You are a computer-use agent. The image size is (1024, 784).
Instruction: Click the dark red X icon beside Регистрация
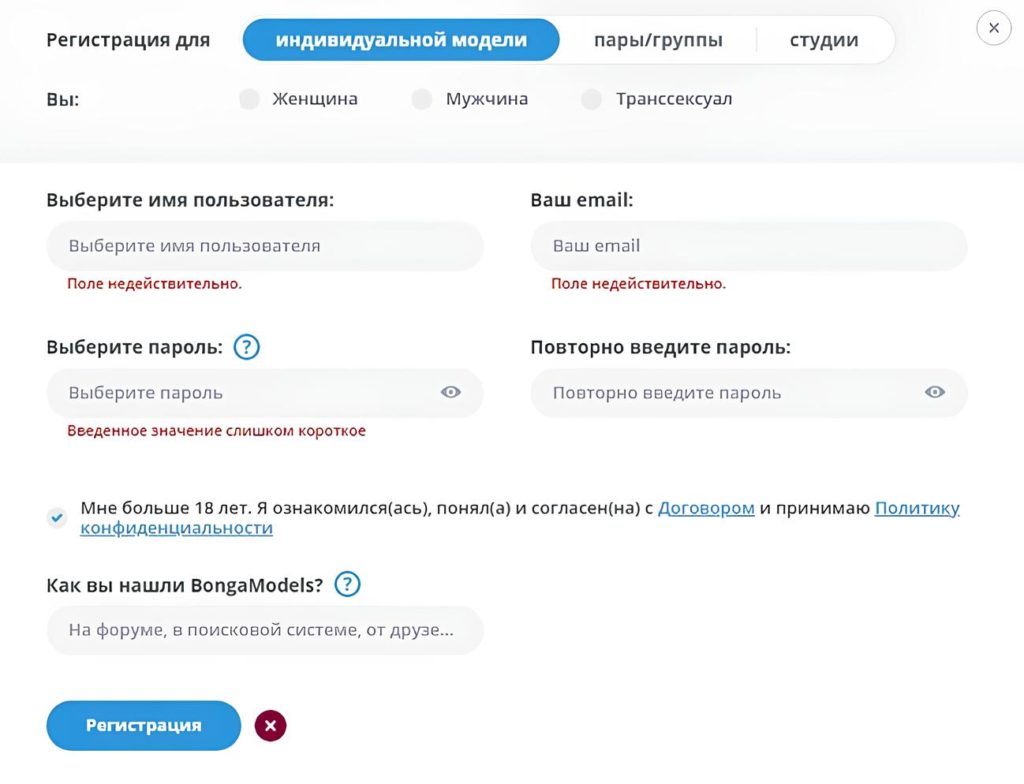pos(270,725)
